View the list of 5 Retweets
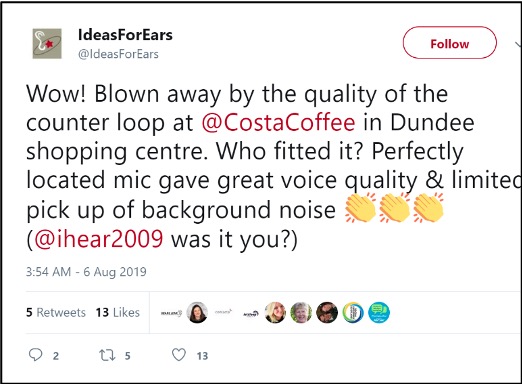522x384 pixels. (x=56, y=312)
